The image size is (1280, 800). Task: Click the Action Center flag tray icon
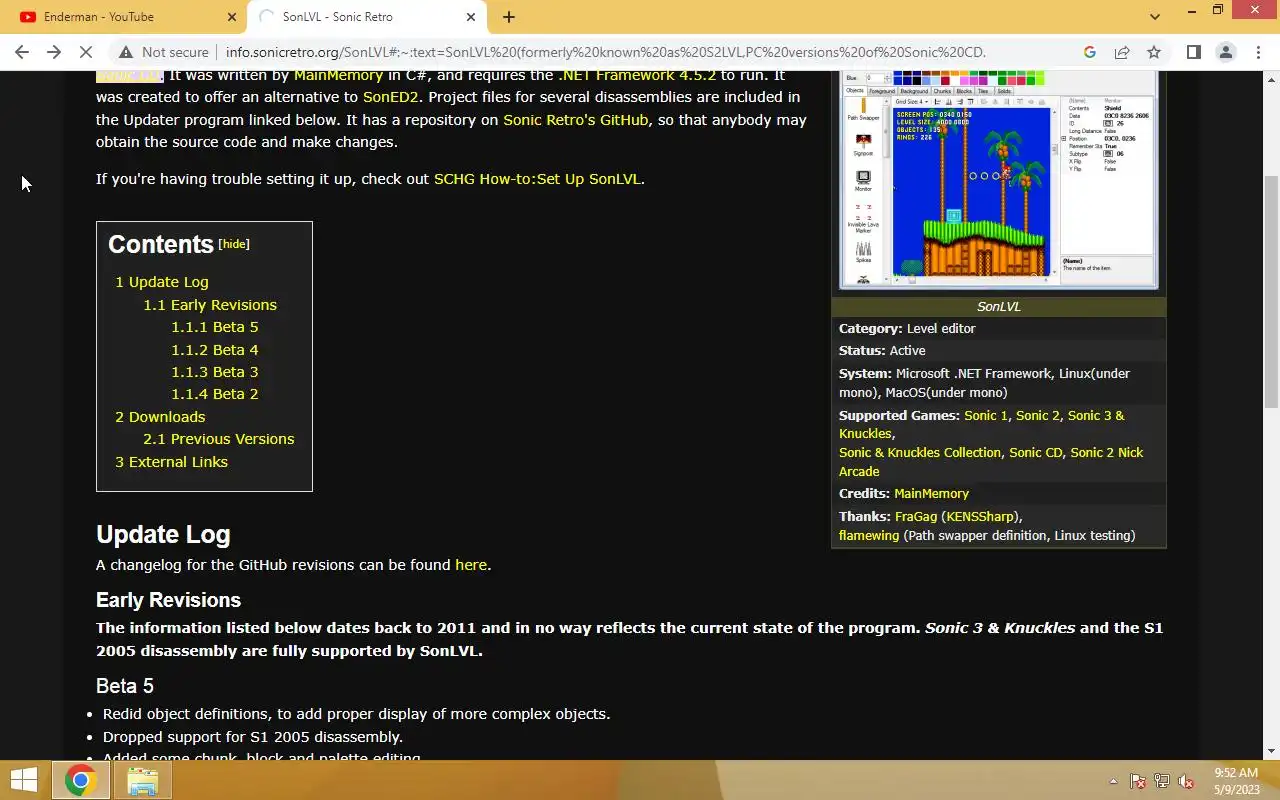tap(1138, 781)
